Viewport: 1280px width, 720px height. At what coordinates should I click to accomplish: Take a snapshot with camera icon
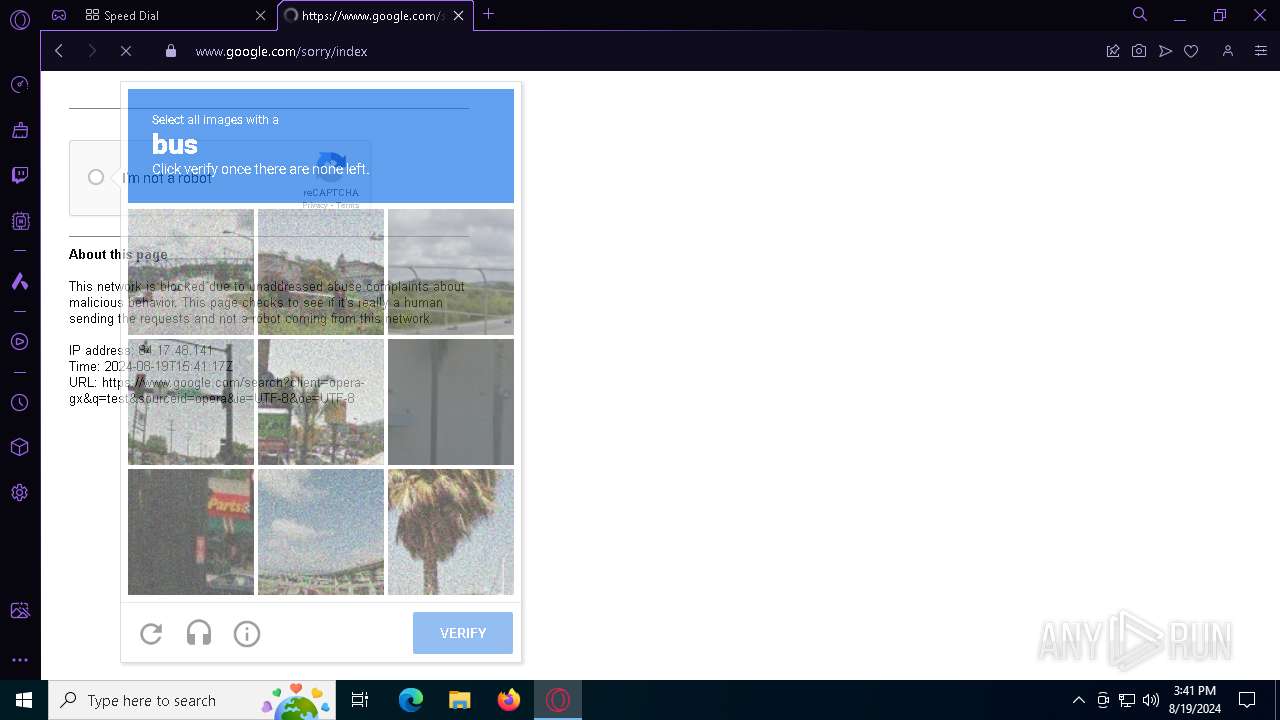1139,51
